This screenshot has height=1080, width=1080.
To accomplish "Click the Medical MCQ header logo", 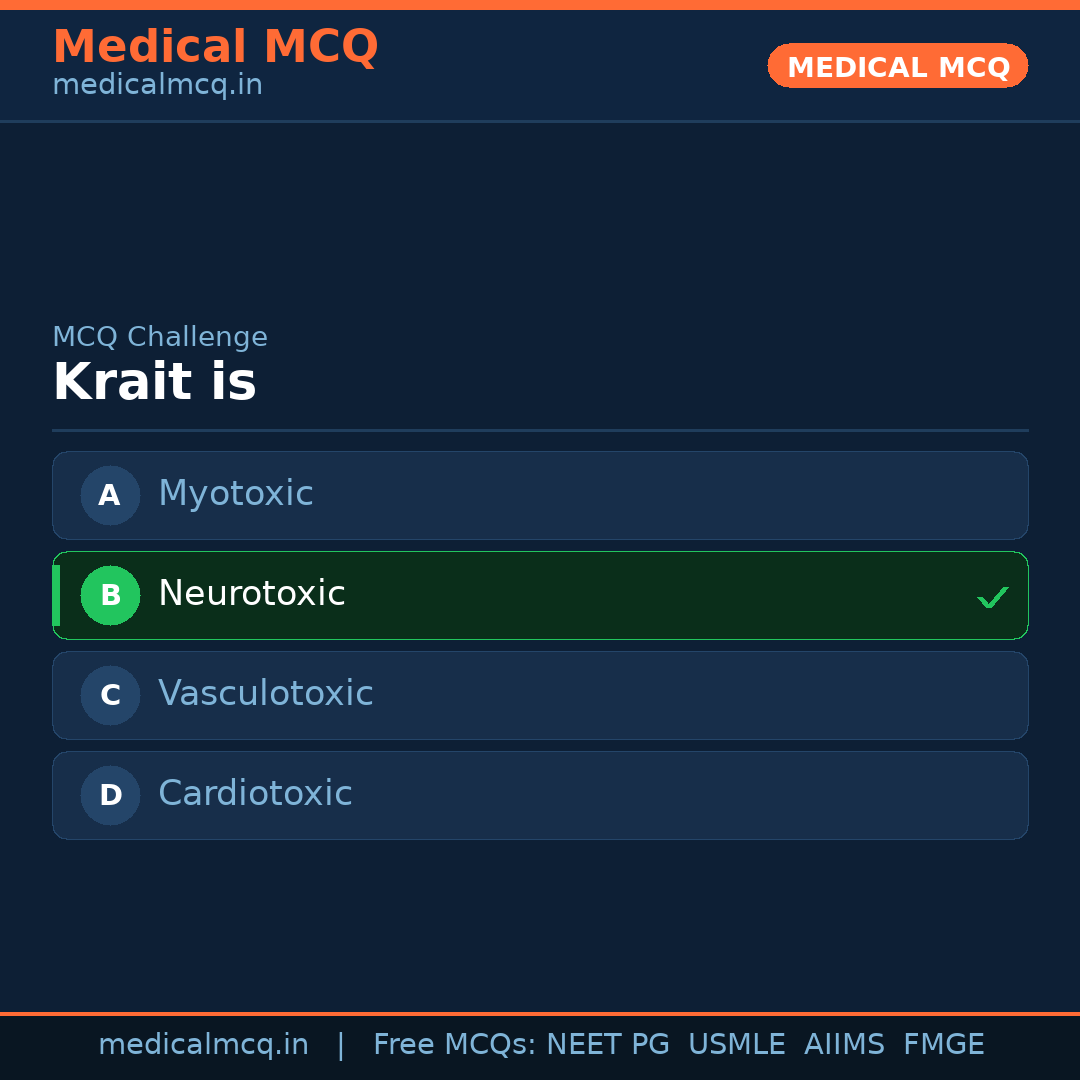I will [x=215, y=46].
